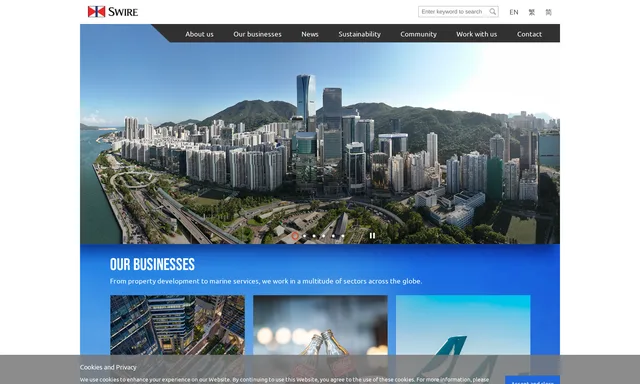Click the magnifier search icon
This screenshot has width=640, height=384.
[493, 12]
